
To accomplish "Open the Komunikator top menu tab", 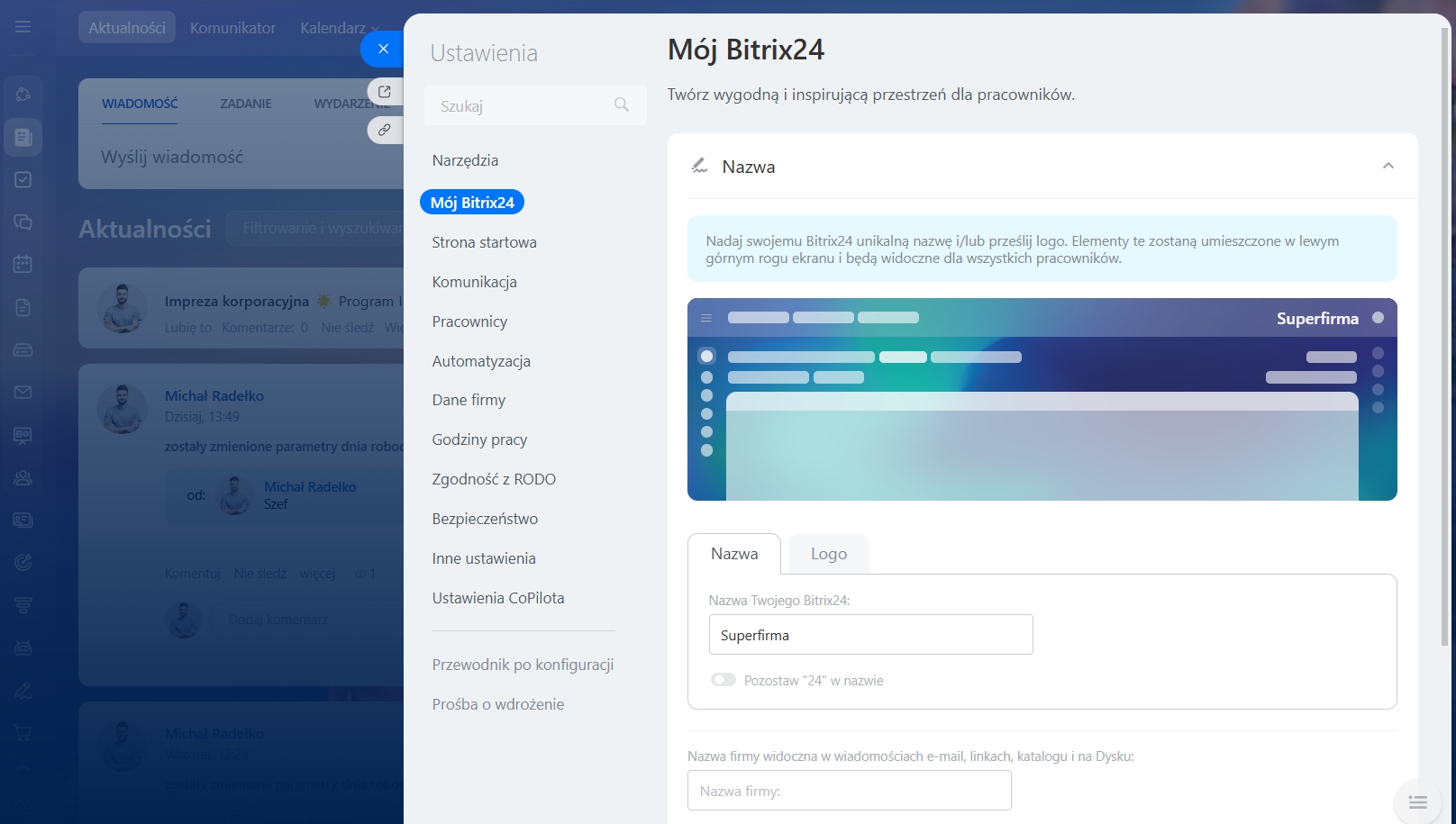I will [x=232, y=28].
